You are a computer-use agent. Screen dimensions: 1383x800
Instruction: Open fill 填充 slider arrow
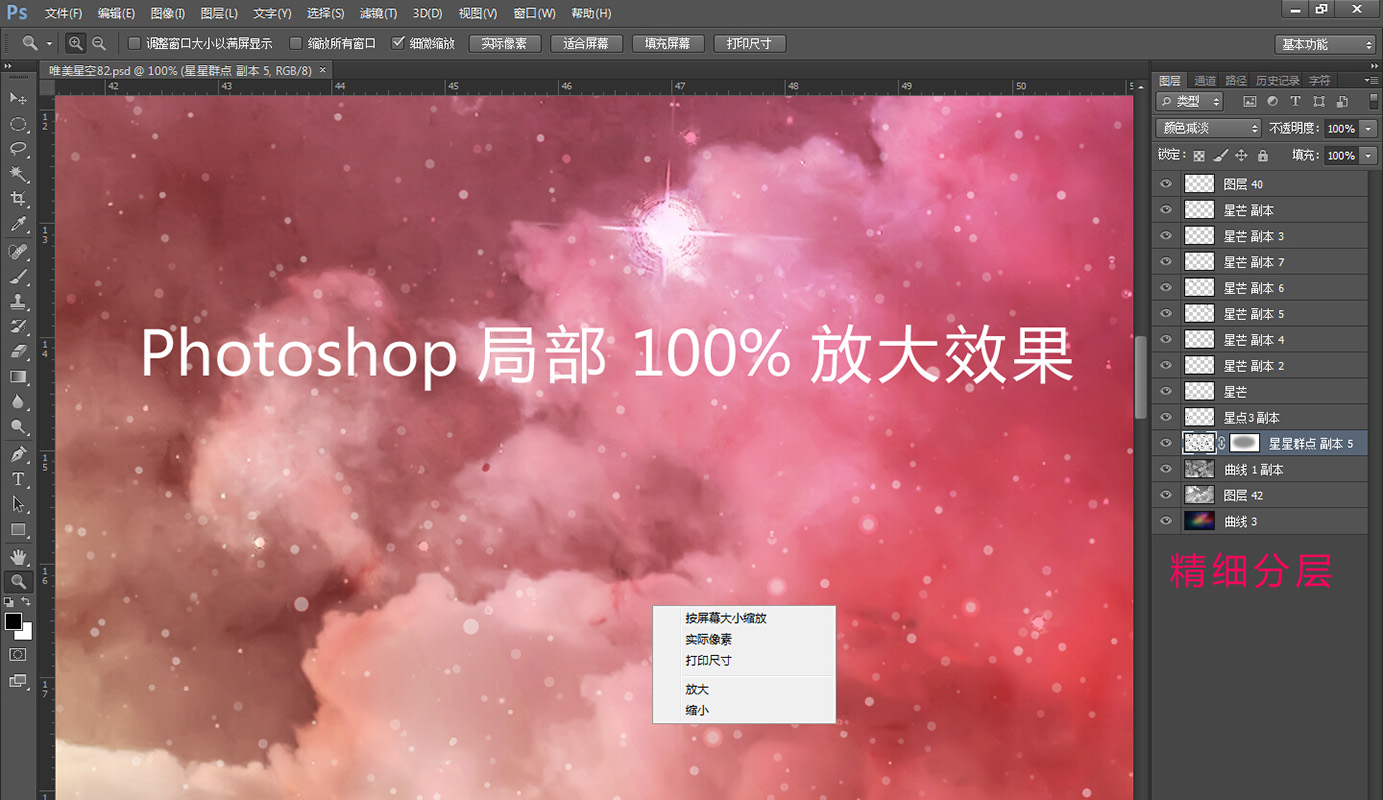coord(1368,156)
